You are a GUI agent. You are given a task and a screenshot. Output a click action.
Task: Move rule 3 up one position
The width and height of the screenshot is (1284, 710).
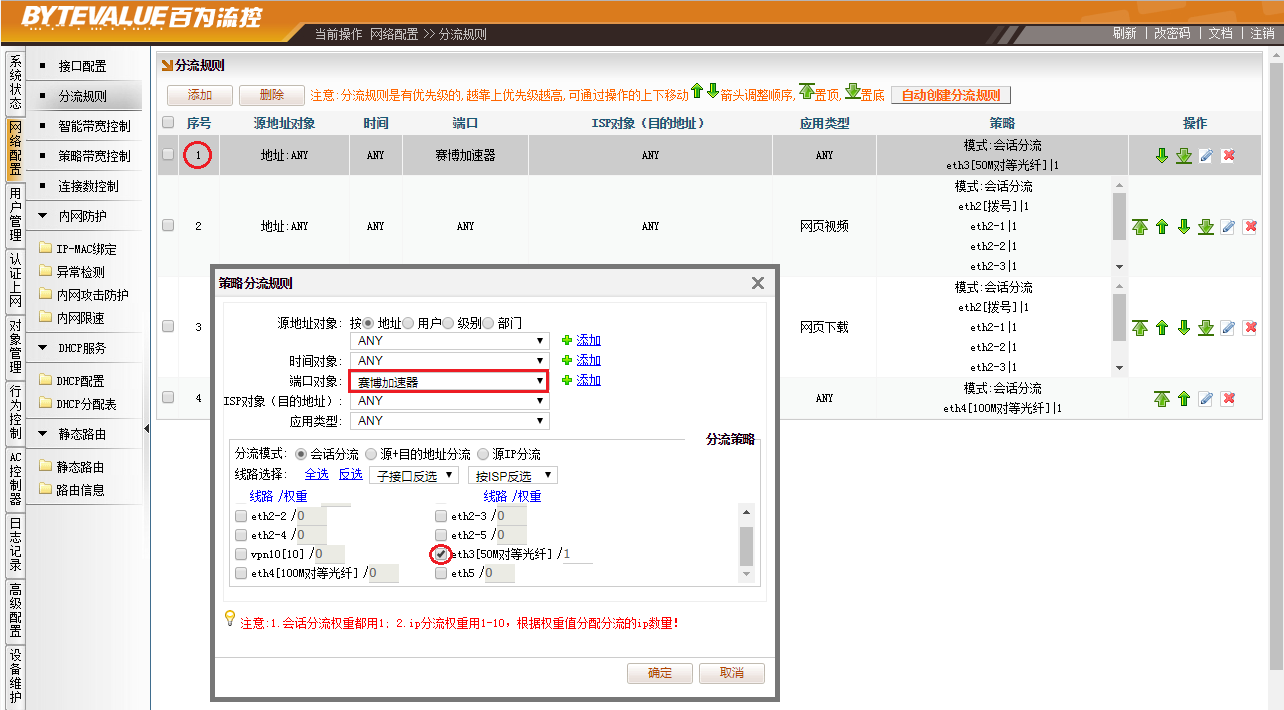[1162, 328]
